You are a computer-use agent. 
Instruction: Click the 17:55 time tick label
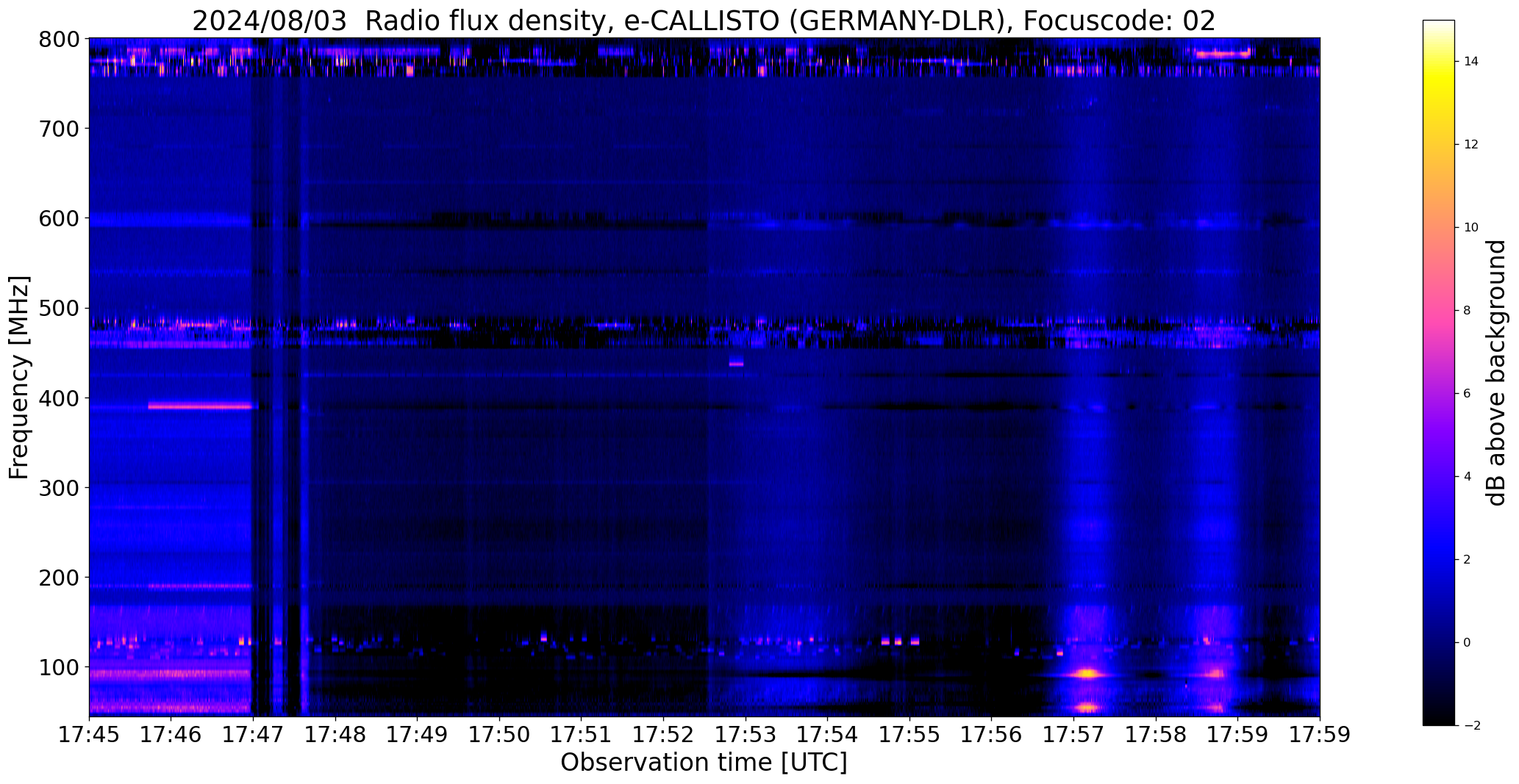click(909, 735)
